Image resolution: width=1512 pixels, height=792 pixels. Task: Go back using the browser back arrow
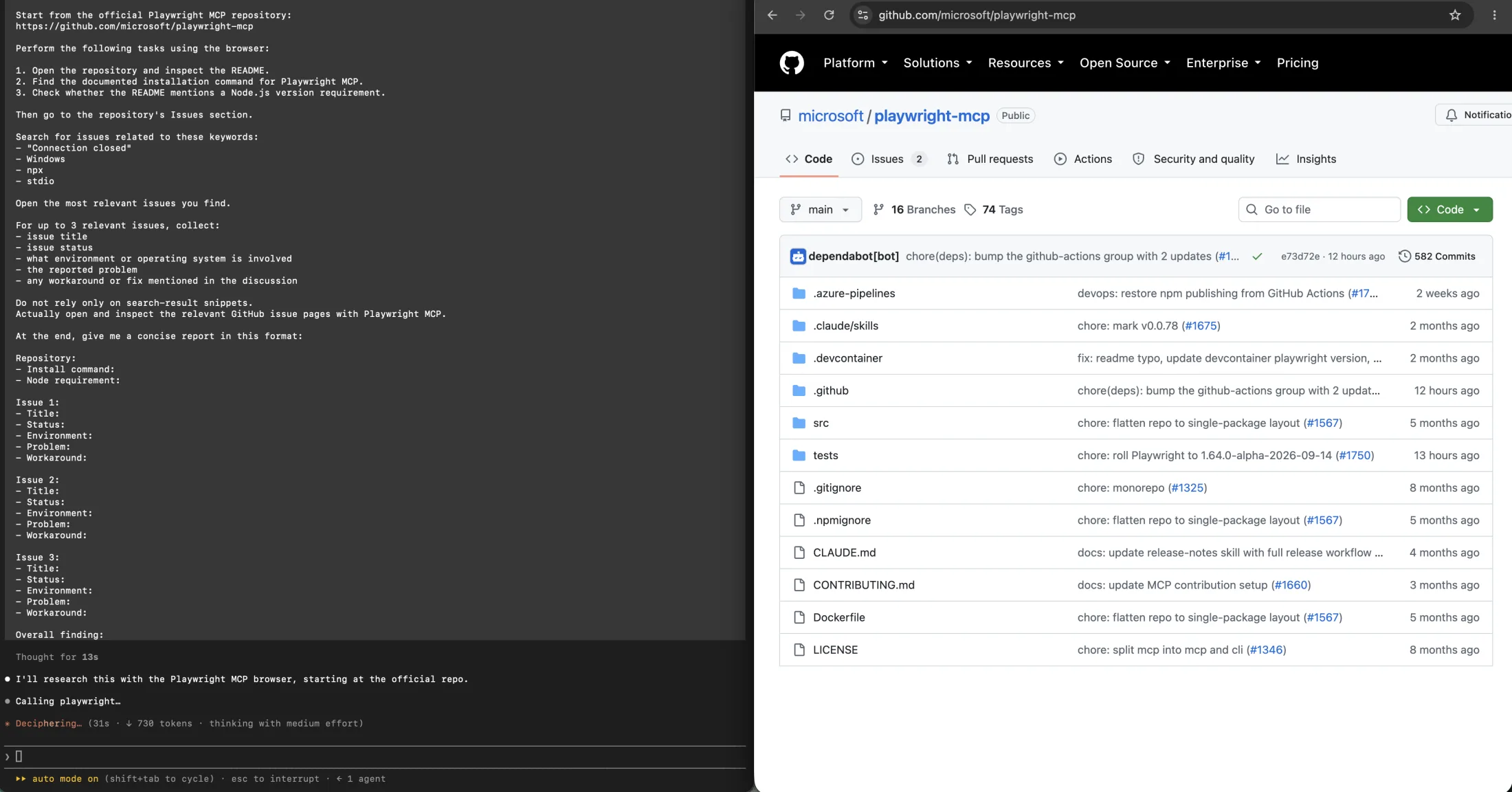[x=772, y=15]
